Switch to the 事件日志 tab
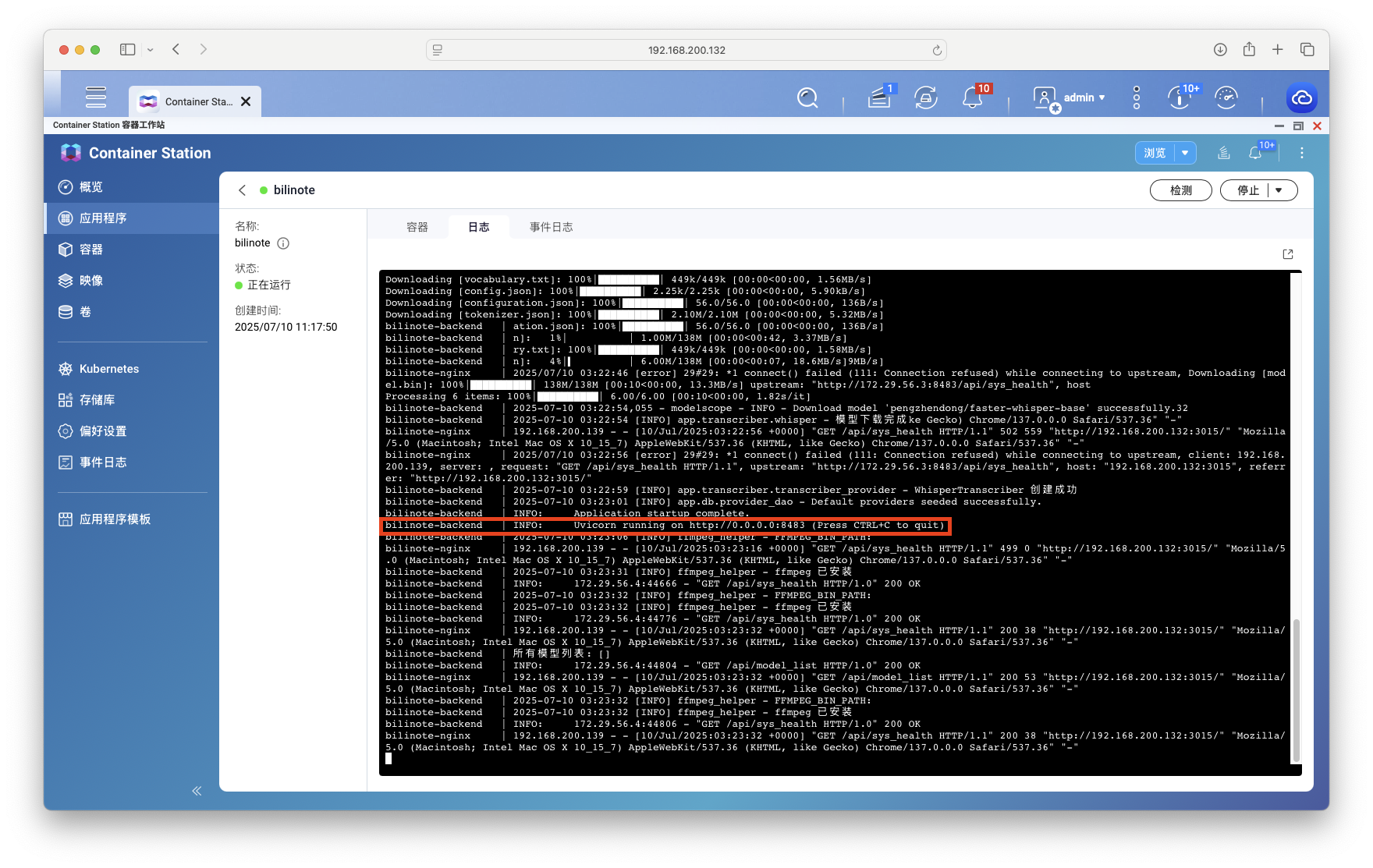This screenshot has height=868, width=1373. (551, 227)
